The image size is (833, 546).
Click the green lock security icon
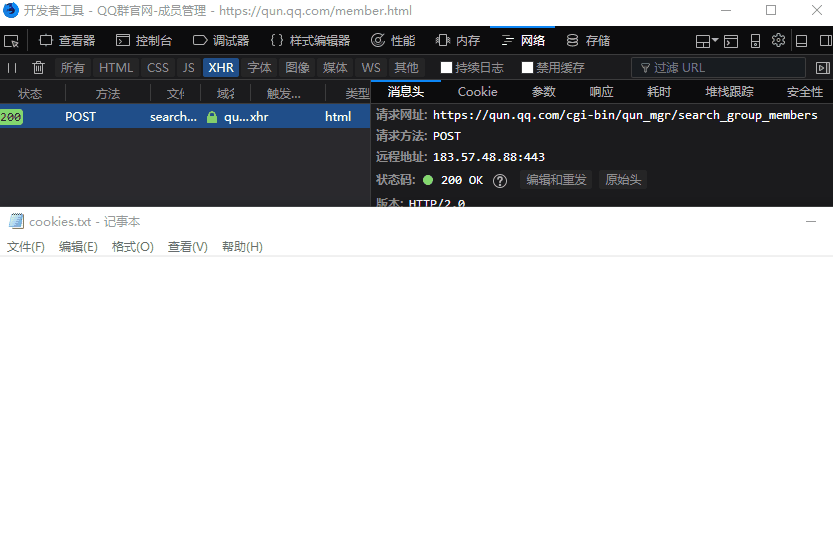[x=212, y=117]
